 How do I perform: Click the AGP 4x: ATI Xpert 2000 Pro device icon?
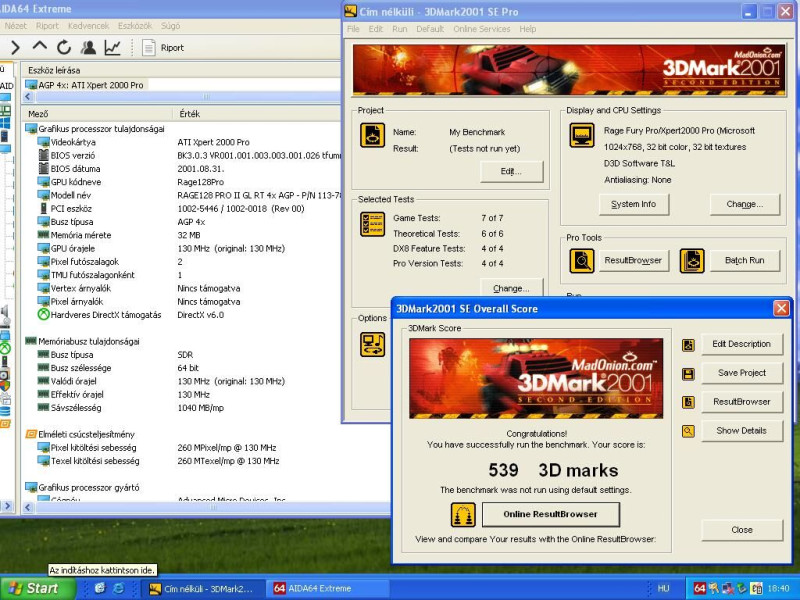[x=31, y=85]
